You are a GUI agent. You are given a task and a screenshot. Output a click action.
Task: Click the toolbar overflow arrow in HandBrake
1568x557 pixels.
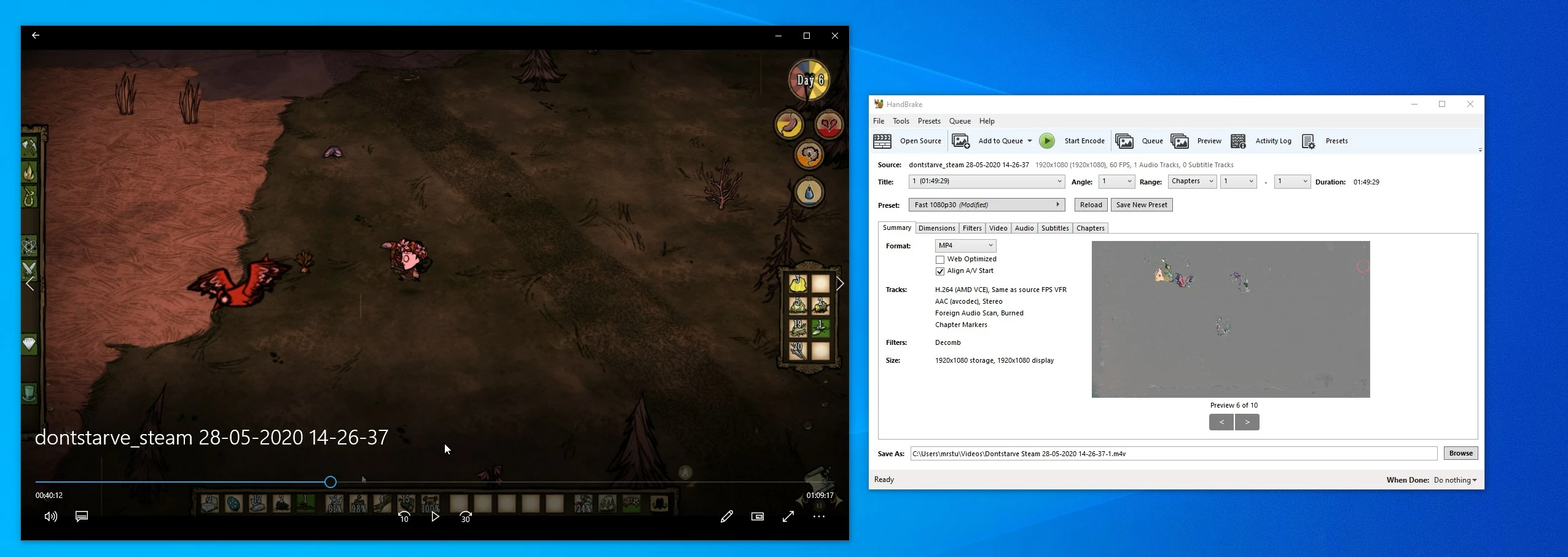pyautogui.click(x=1480, y=150)
